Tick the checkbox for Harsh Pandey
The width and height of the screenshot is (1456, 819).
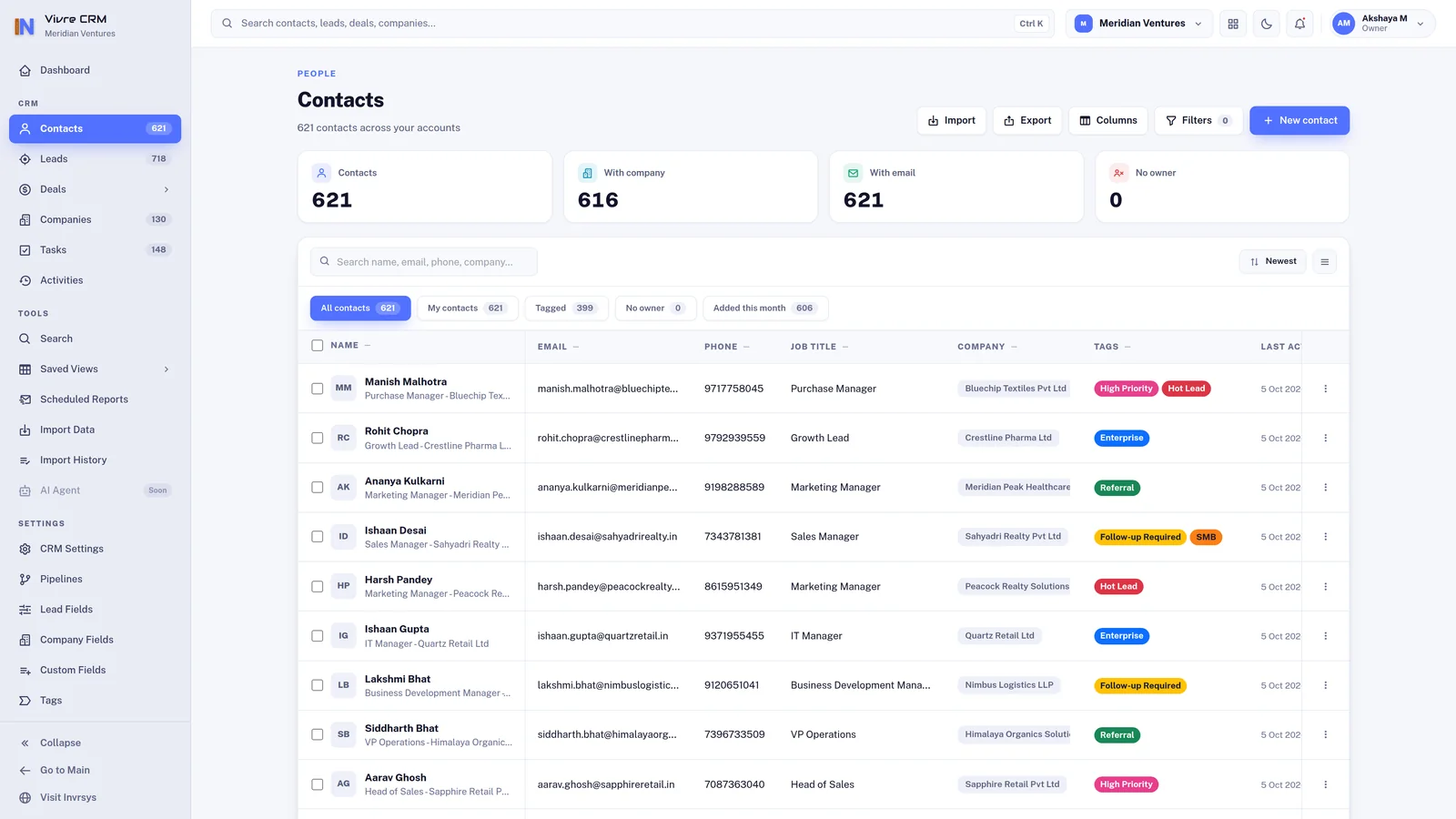click(x=318, y=586)
